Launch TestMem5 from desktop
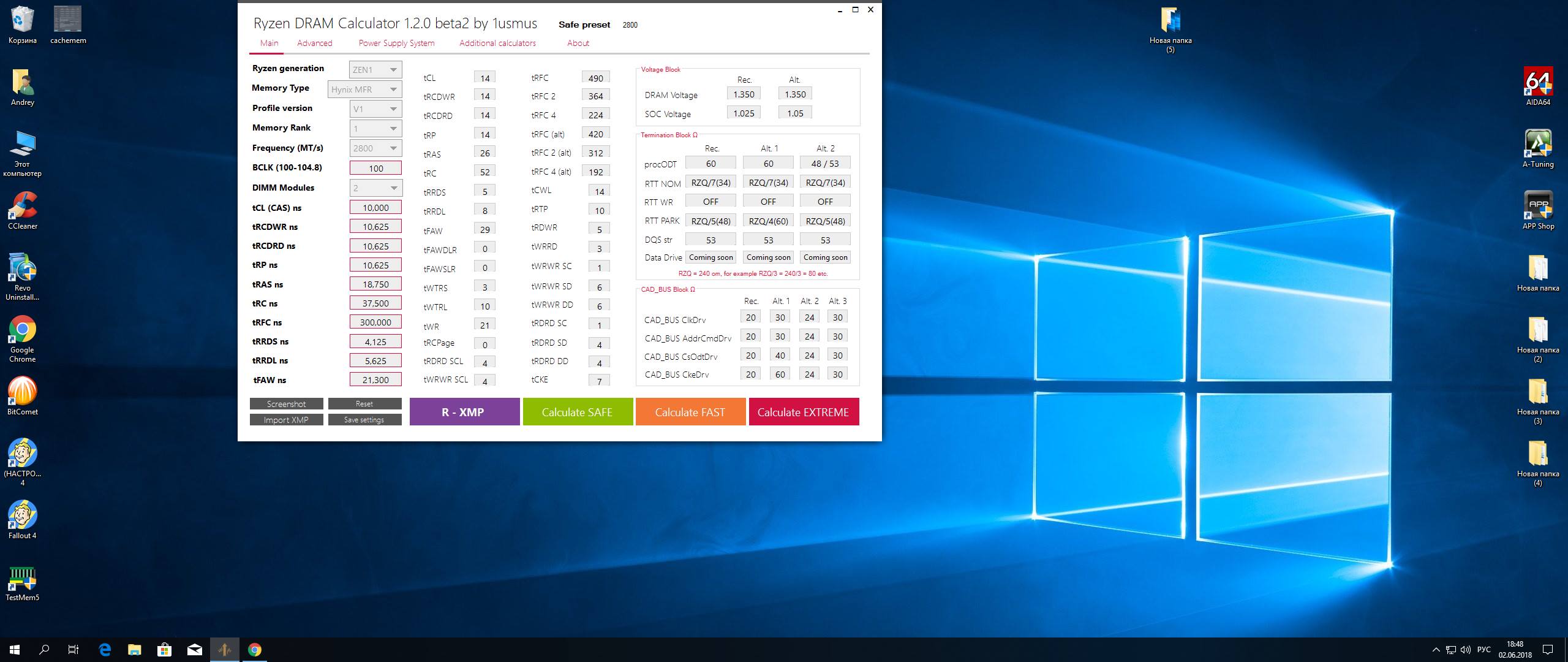1568x662 pixels. pos(23,578)
